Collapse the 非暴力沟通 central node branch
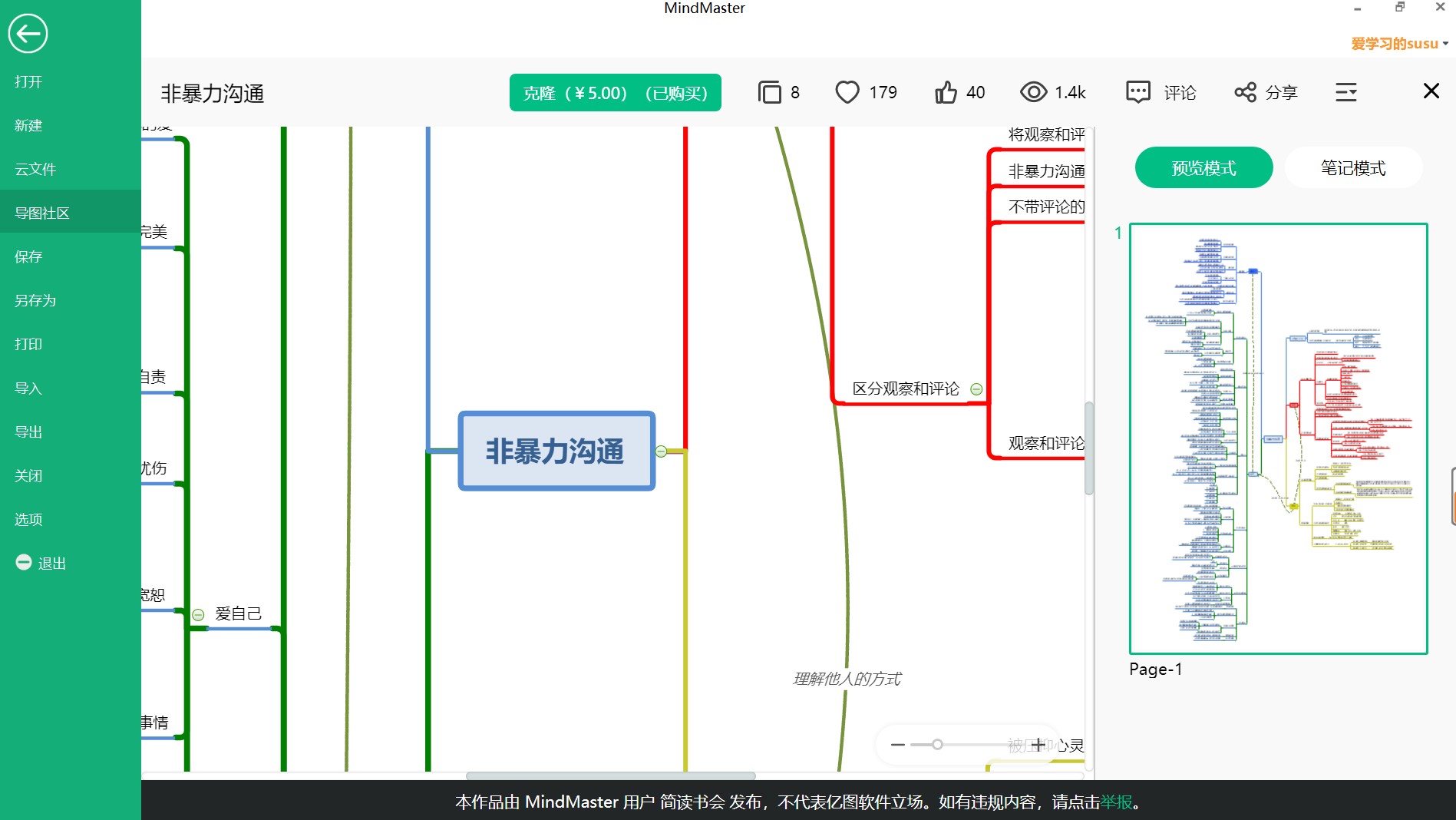1456x820 pixels. (x=661, y=451)
